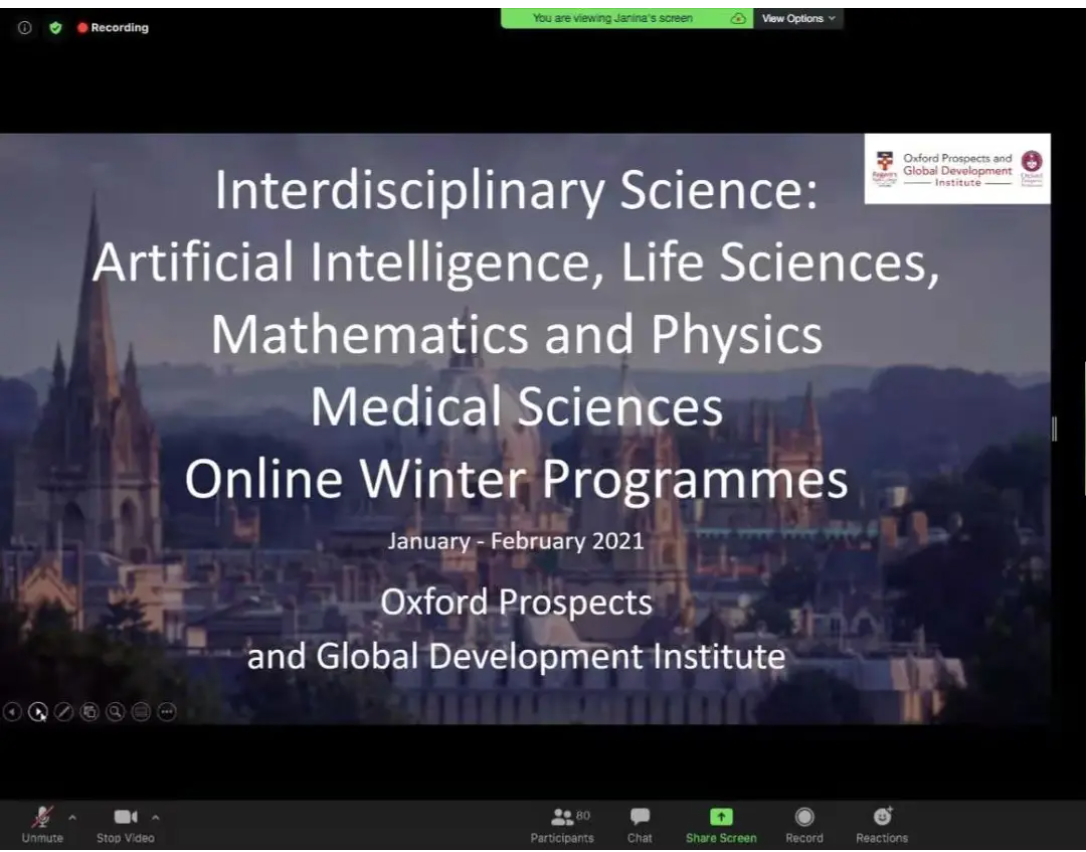Screen dimensions: 1086x852
Task: Click the "and Global Development Institute" text
Action: tap(517, 655)
